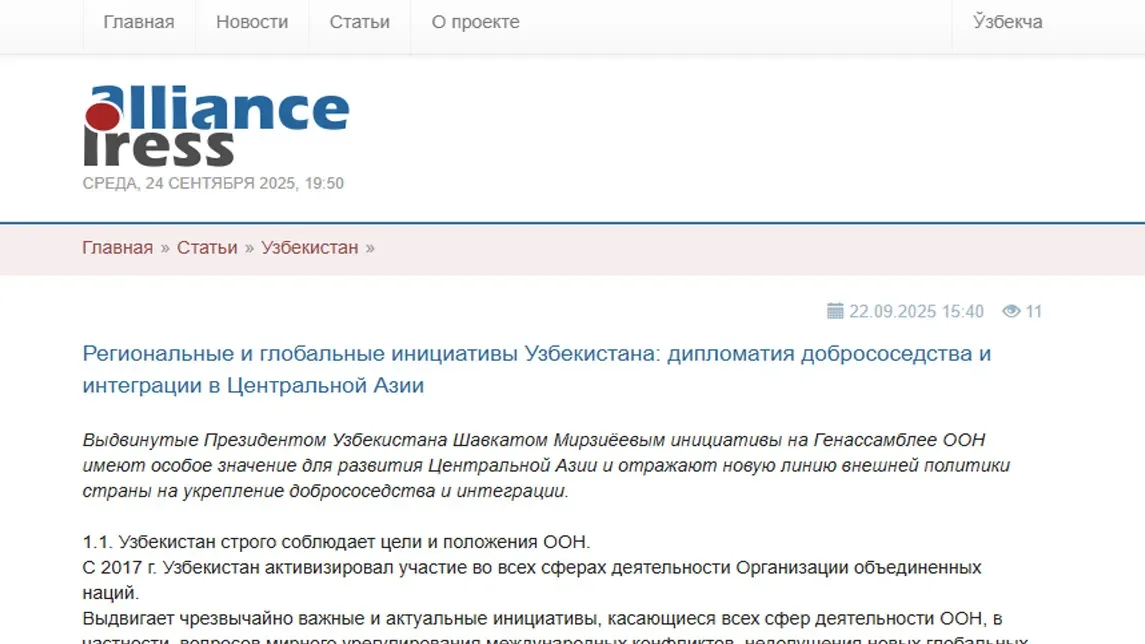1145x644 pixels.
Task: Switch site language to Ўзбекча
Action: coord(1007,22)
